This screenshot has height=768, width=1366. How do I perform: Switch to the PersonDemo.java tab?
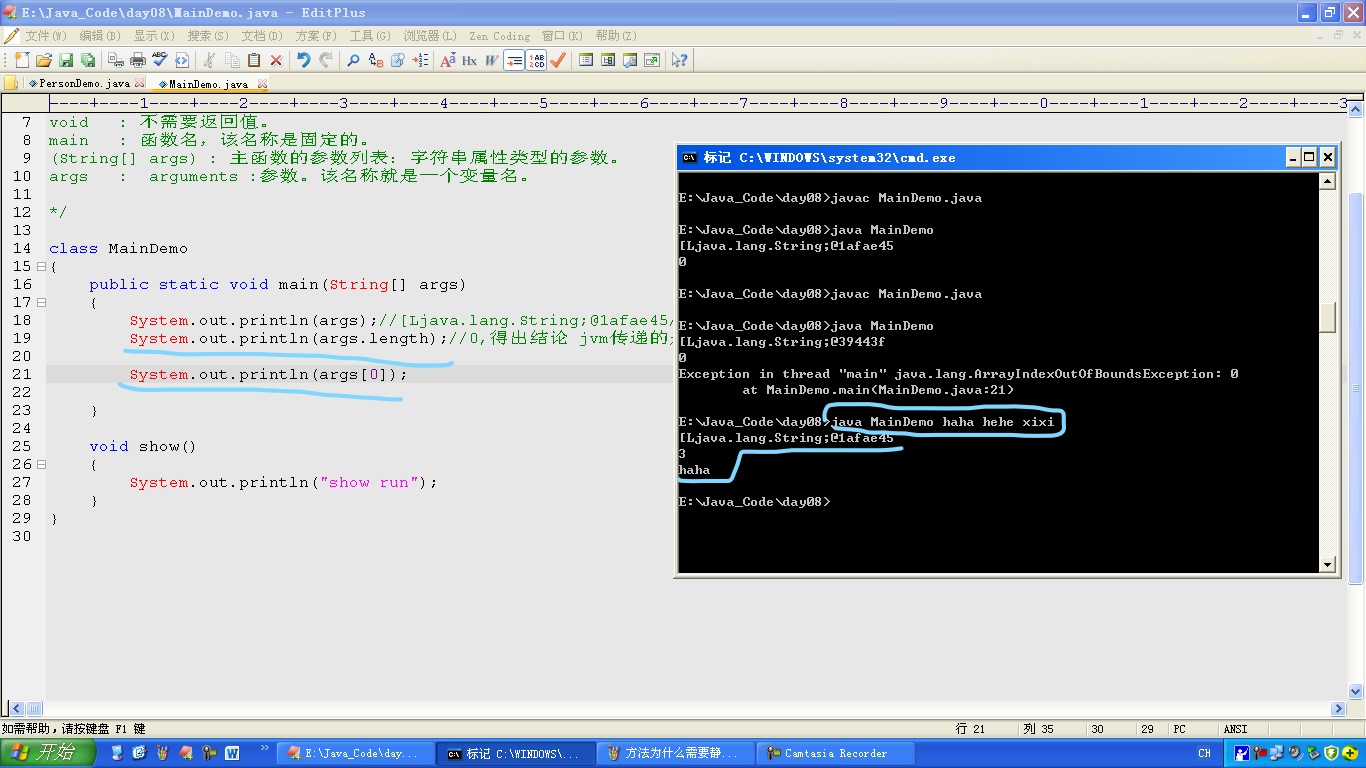(84, 84)
